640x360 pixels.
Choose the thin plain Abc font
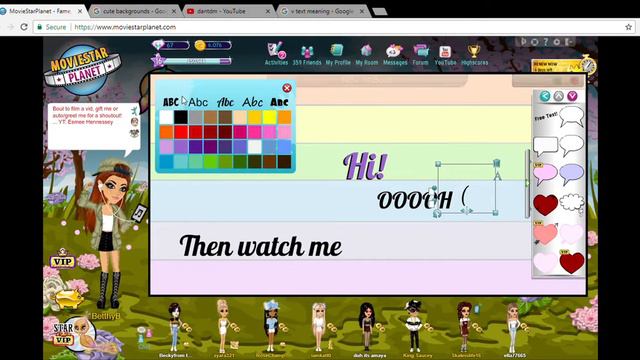pyautogui.click(x=198, y=102)
